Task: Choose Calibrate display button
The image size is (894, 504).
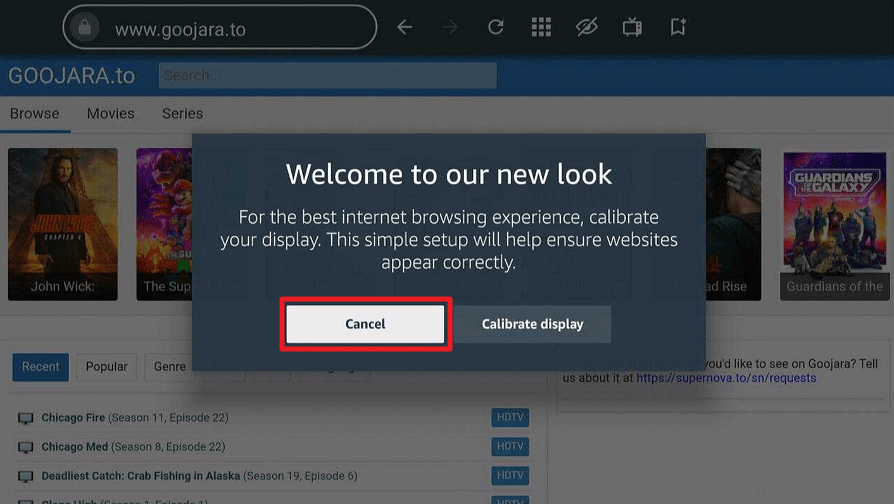Action: 533,324
